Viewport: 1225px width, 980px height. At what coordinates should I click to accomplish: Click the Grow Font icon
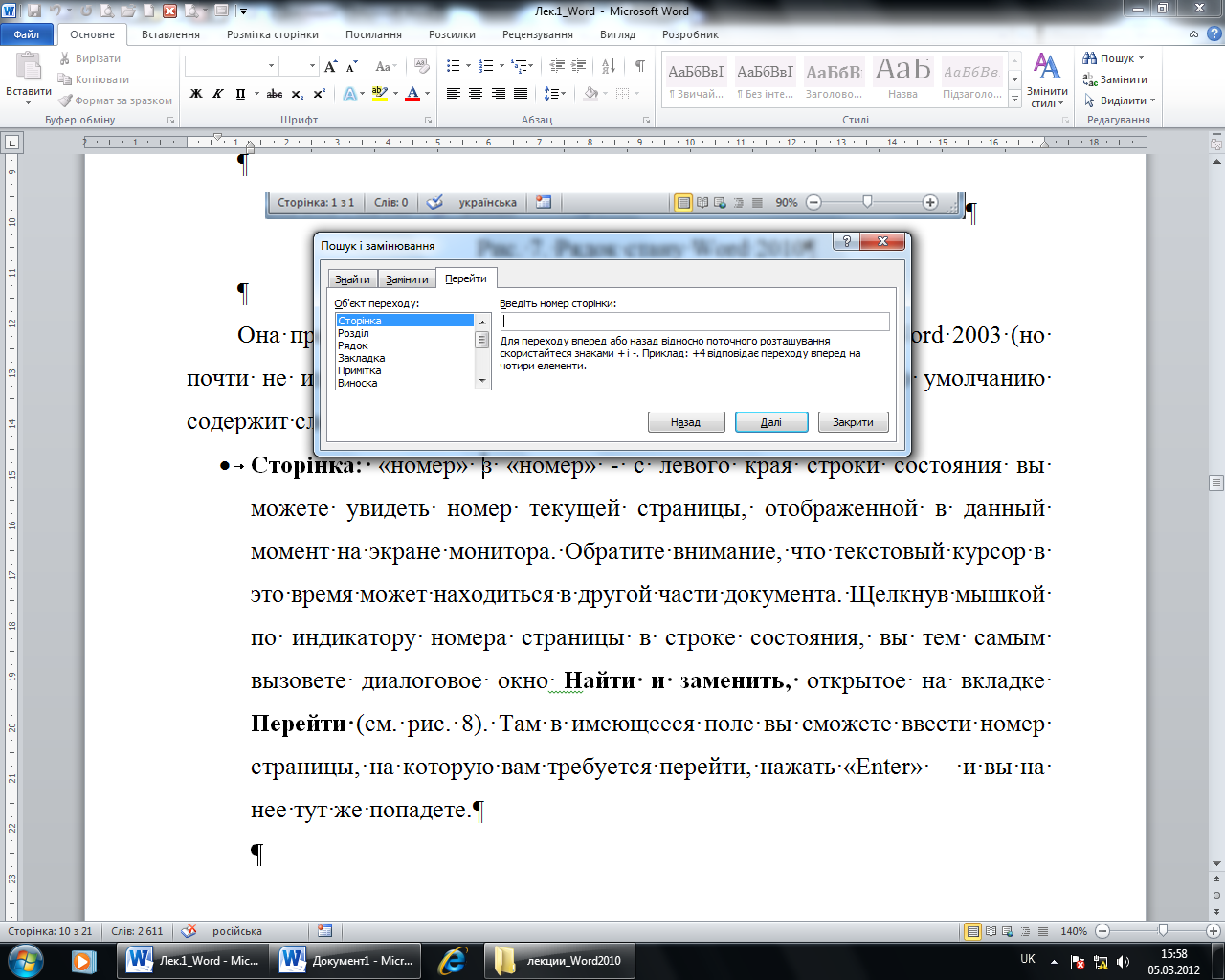tap(330, 66)
